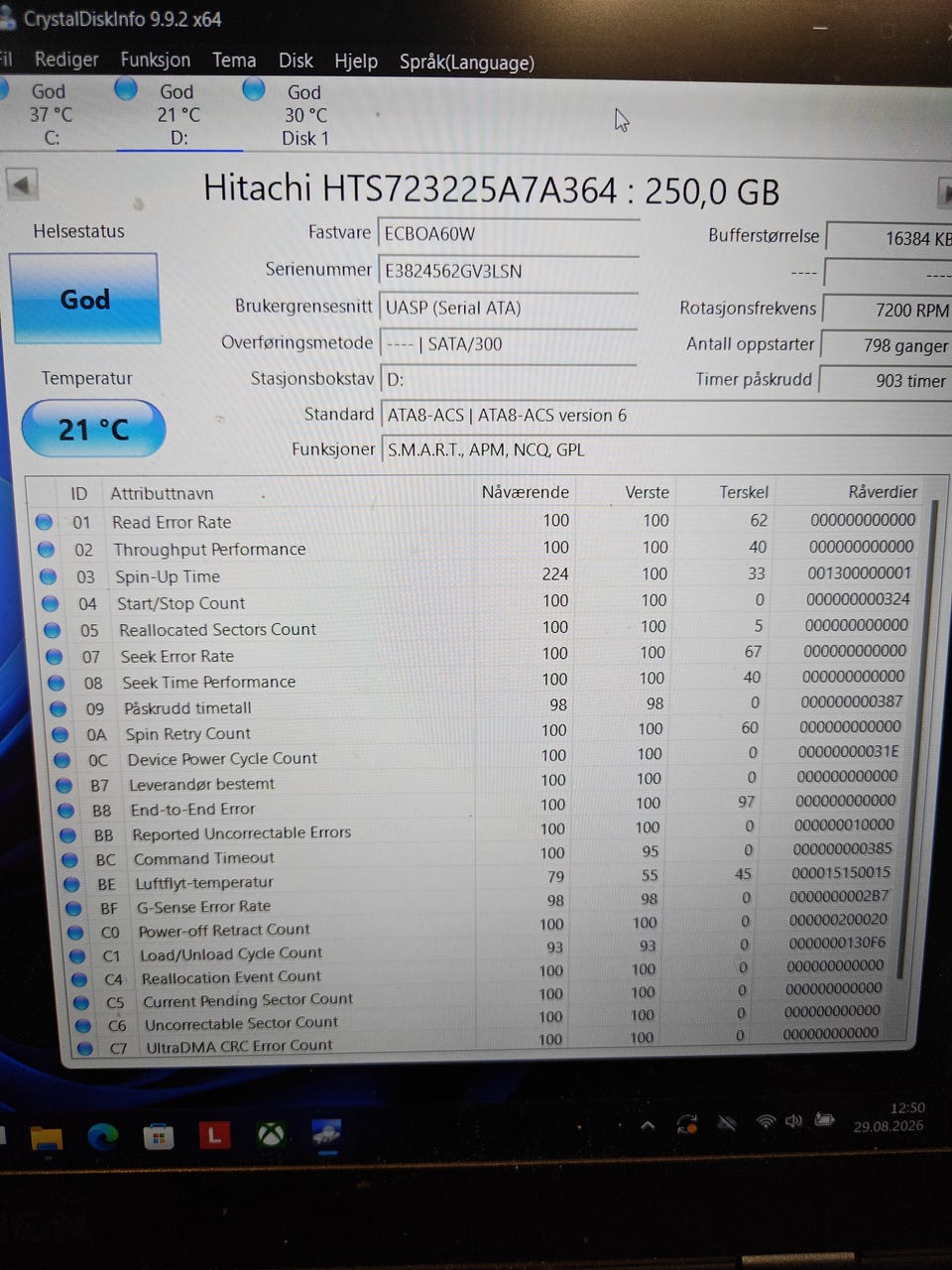Click the Funksjoner field S.M.A.R.T., APM, NCQ, GPL
Screen dimensions: 952x1270
664,449
